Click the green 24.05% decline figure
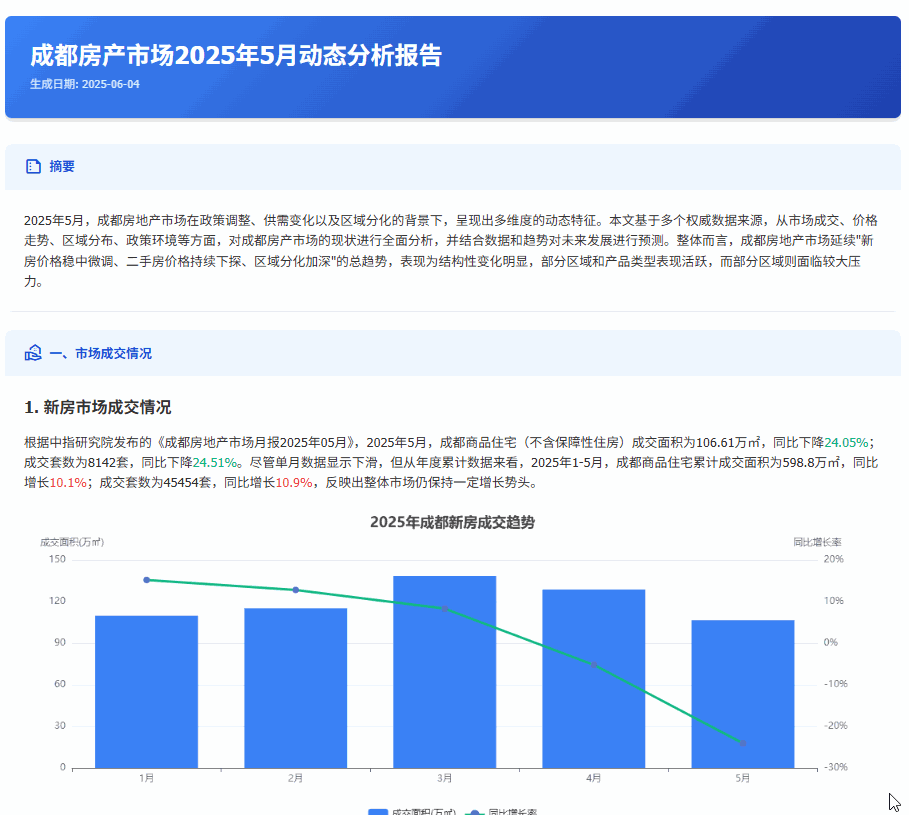Screen dimensions: 909x815 click(846, 442)
